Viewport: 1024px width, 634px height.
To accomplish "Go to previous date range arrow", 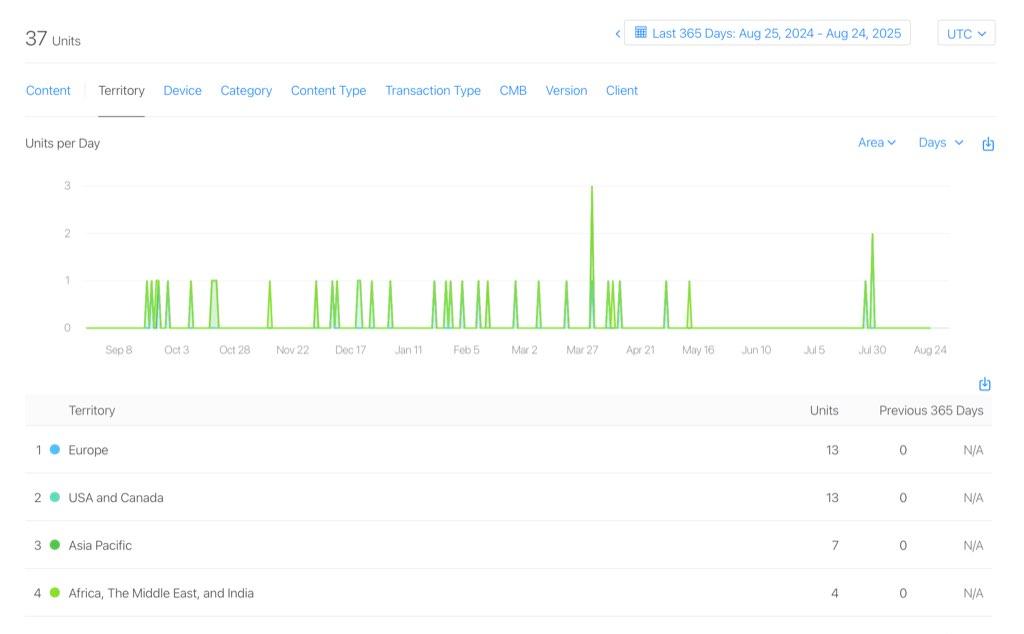I will point(618,34).
